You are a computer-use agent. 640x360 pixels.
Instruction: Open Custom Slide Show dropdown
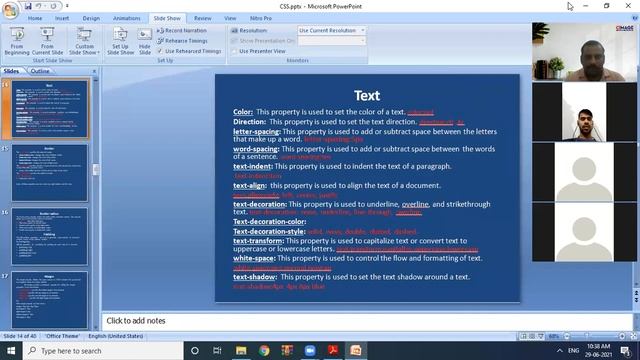coord(84,41)
